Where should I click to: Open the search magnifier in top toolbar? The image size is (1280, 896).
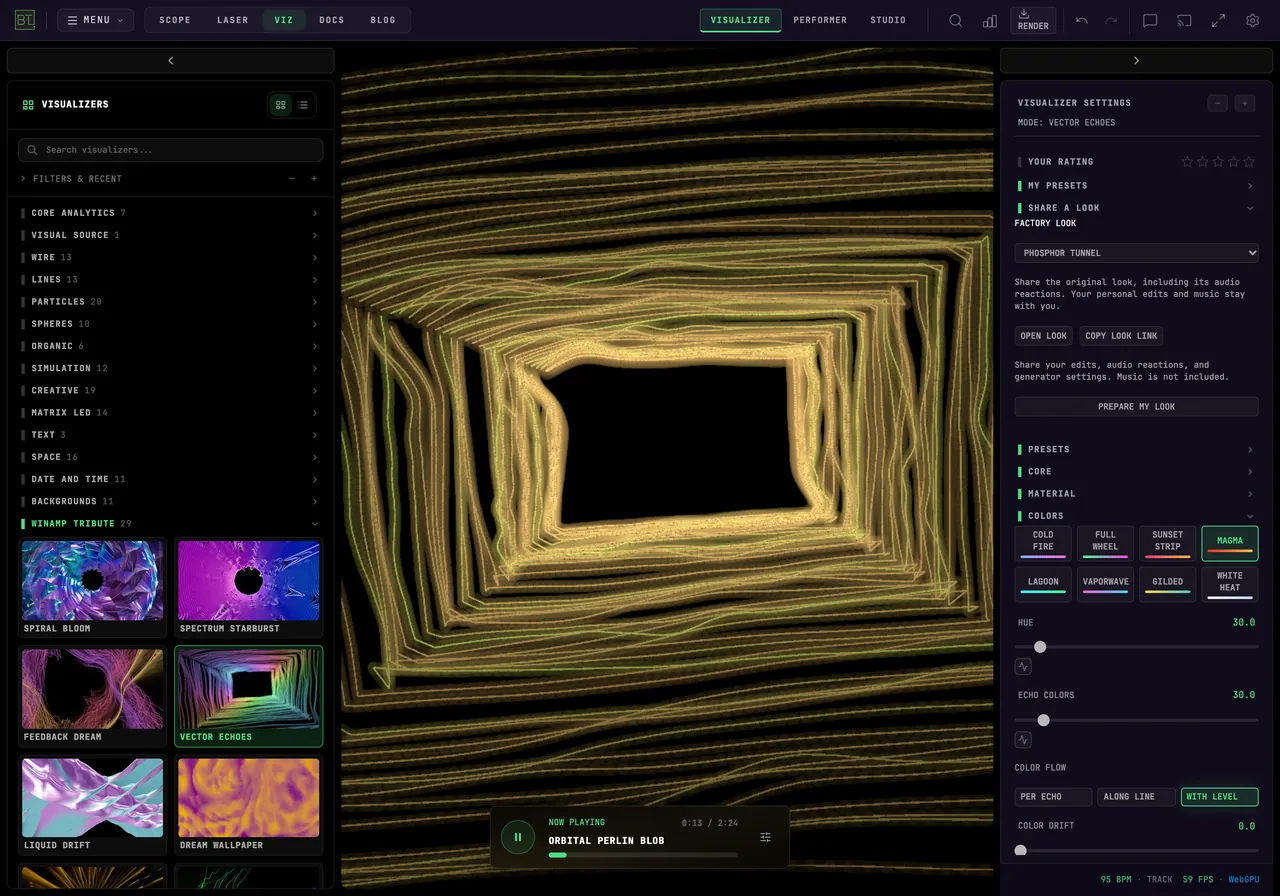pyautogui.click(x=956, y=20)
